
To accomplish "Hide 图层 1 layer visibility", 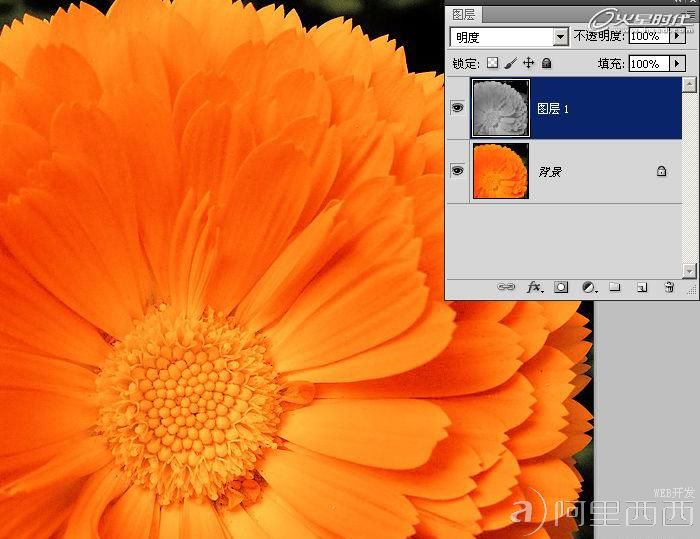I will [x=458, y=107].
